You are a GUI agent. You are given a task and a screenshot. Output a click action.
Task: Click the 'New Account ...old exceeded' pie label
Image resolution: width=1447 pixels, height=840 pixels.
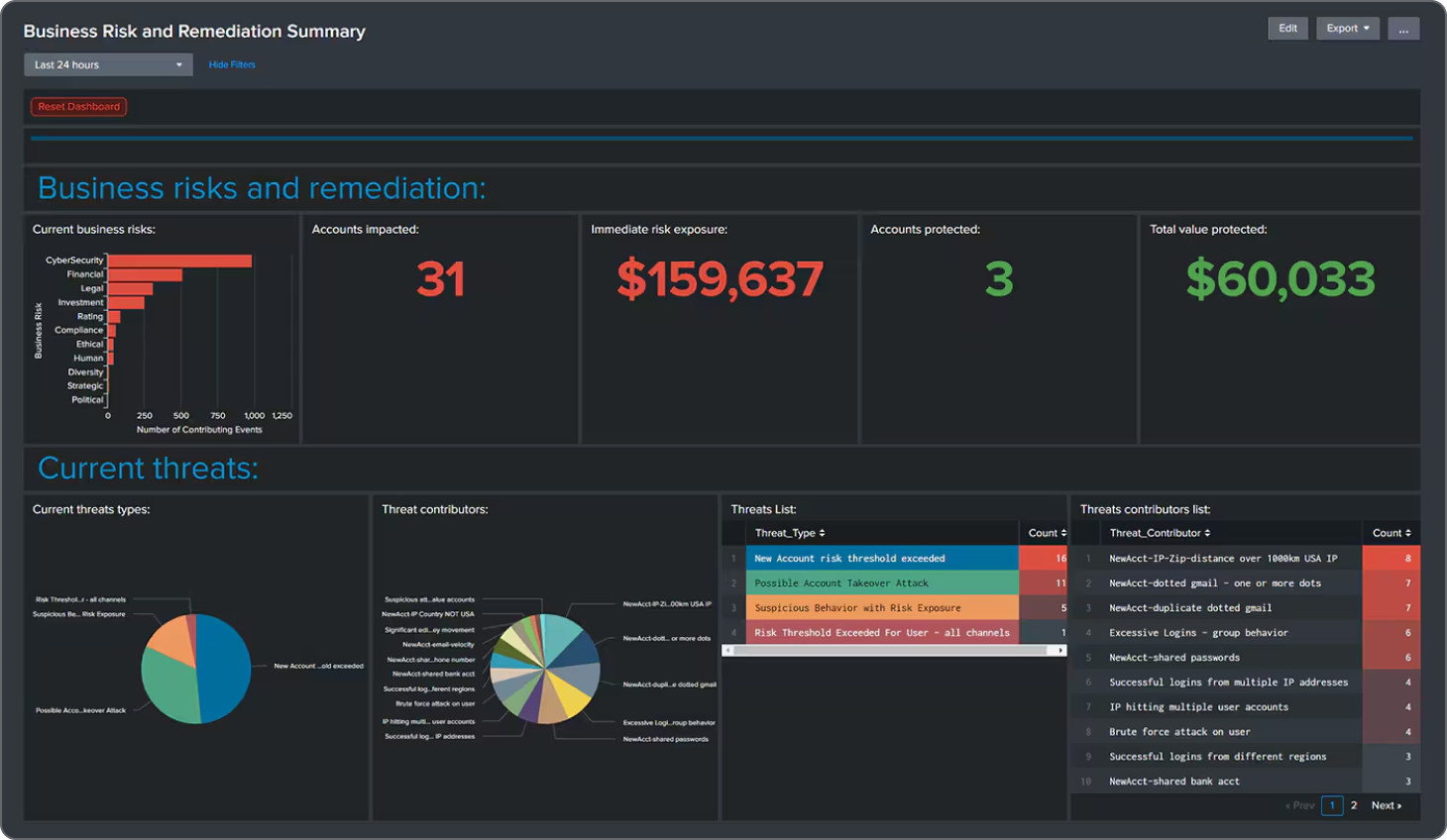pyautogui.click(x=318, y=666)
